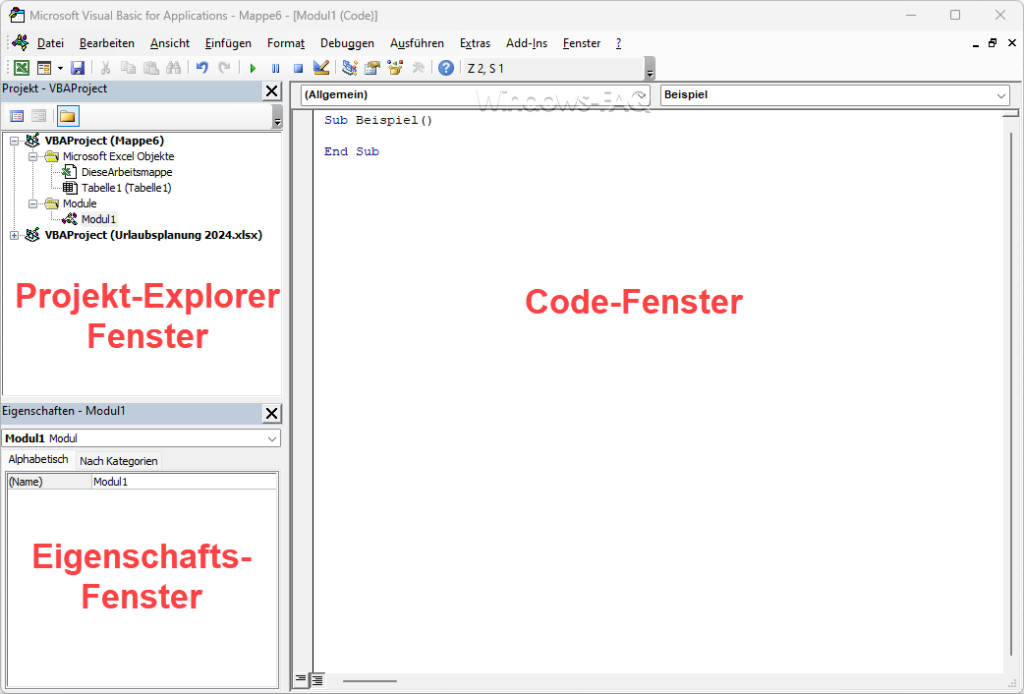Select Modul1 in project tree
Image resolution: width=1024 pixels, height=694 pixels.
point(99,219)
